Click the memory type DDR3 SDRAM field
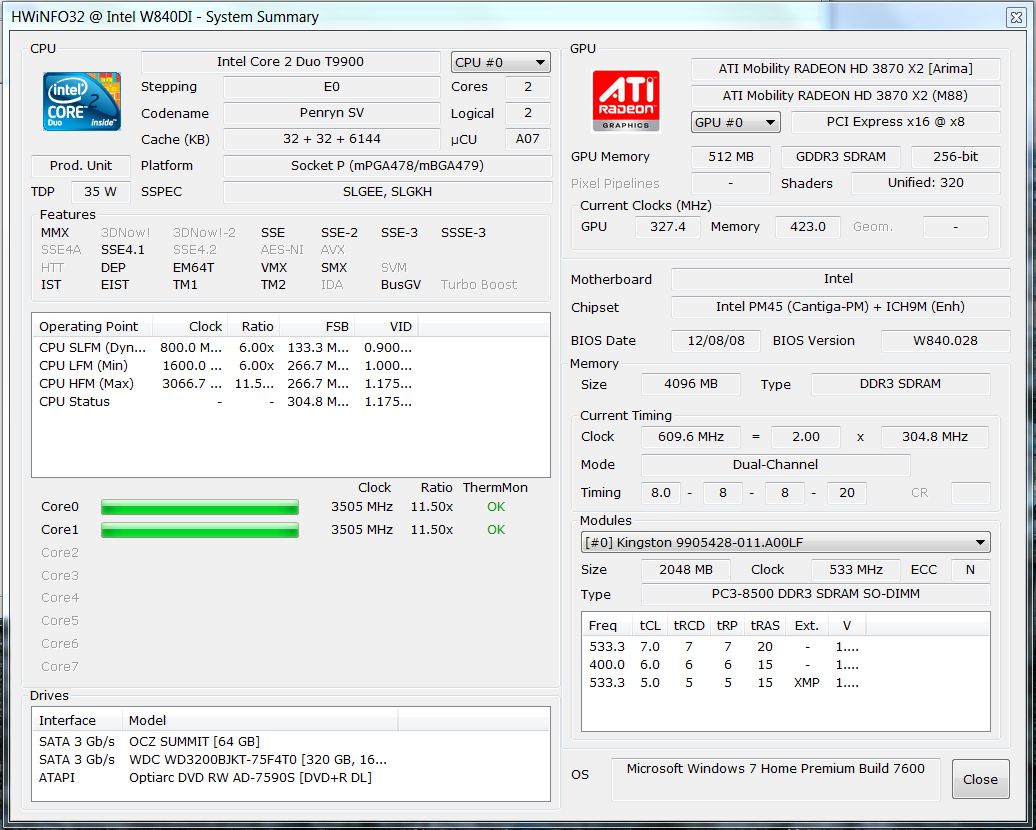 pyautogui.click(x=901, y=385)
